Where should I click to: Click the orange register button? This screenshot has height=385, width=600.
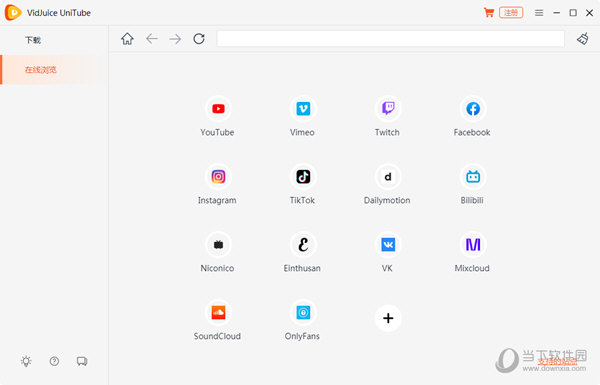[511, 13]
